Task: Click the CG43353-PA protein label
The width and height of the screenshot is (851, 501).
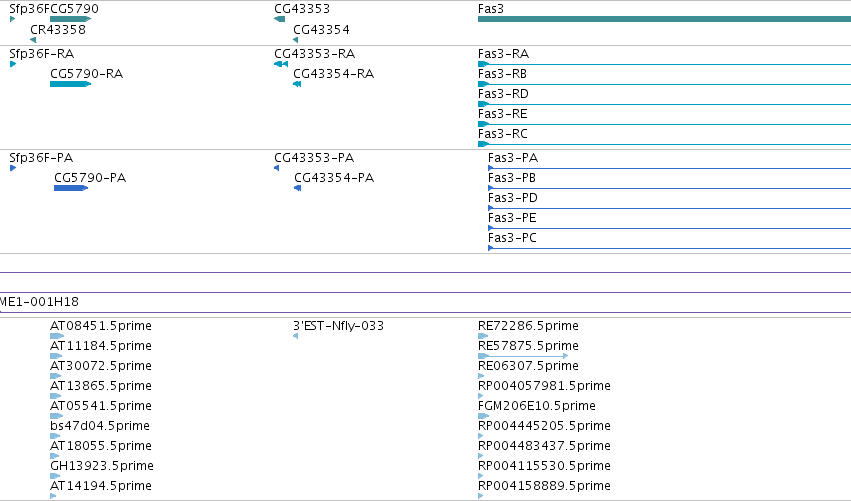Action: (x=314, y=158)
